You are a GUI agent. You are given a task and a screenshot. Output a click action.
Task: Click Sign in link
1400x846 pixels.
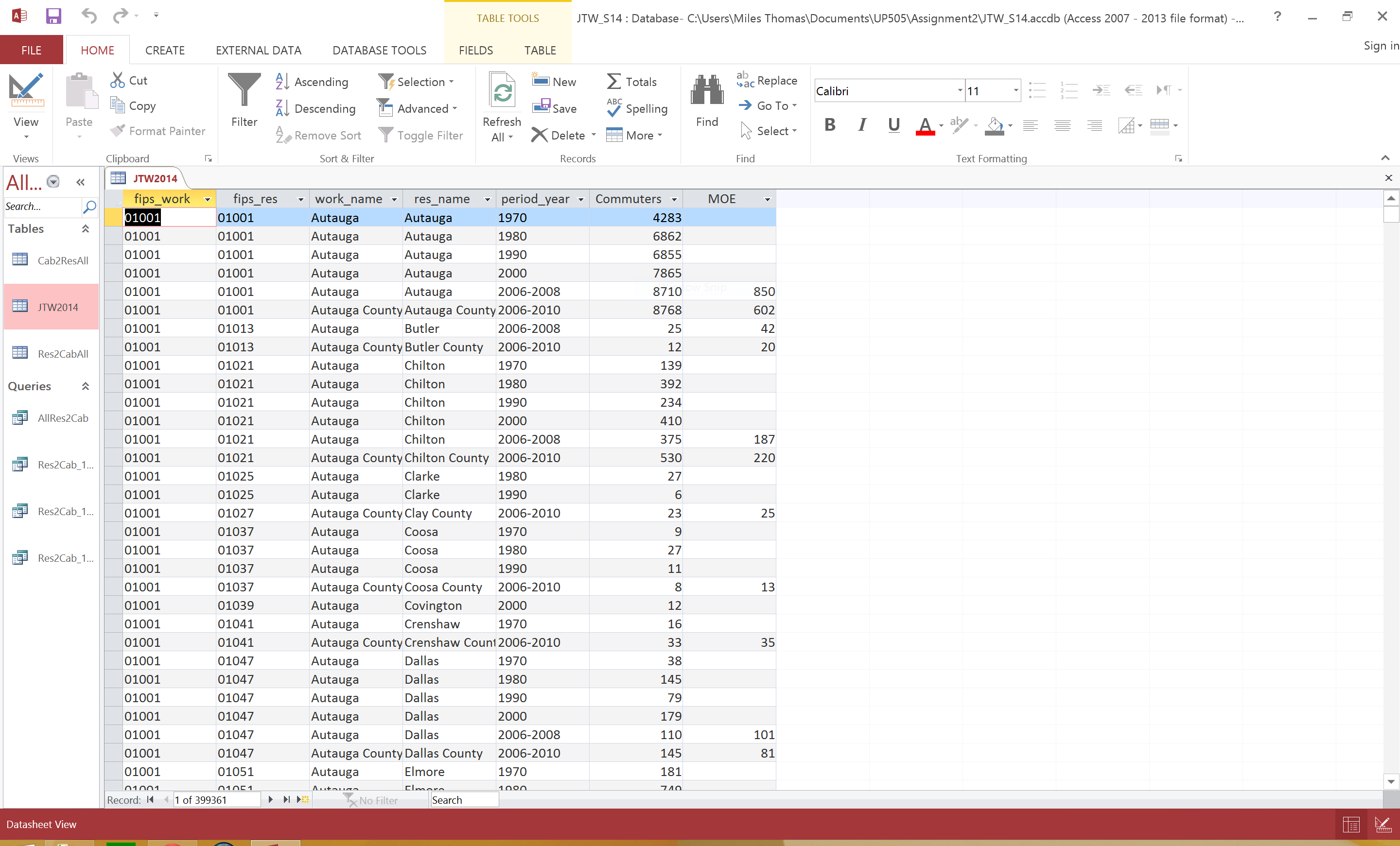coord(1381,45)
